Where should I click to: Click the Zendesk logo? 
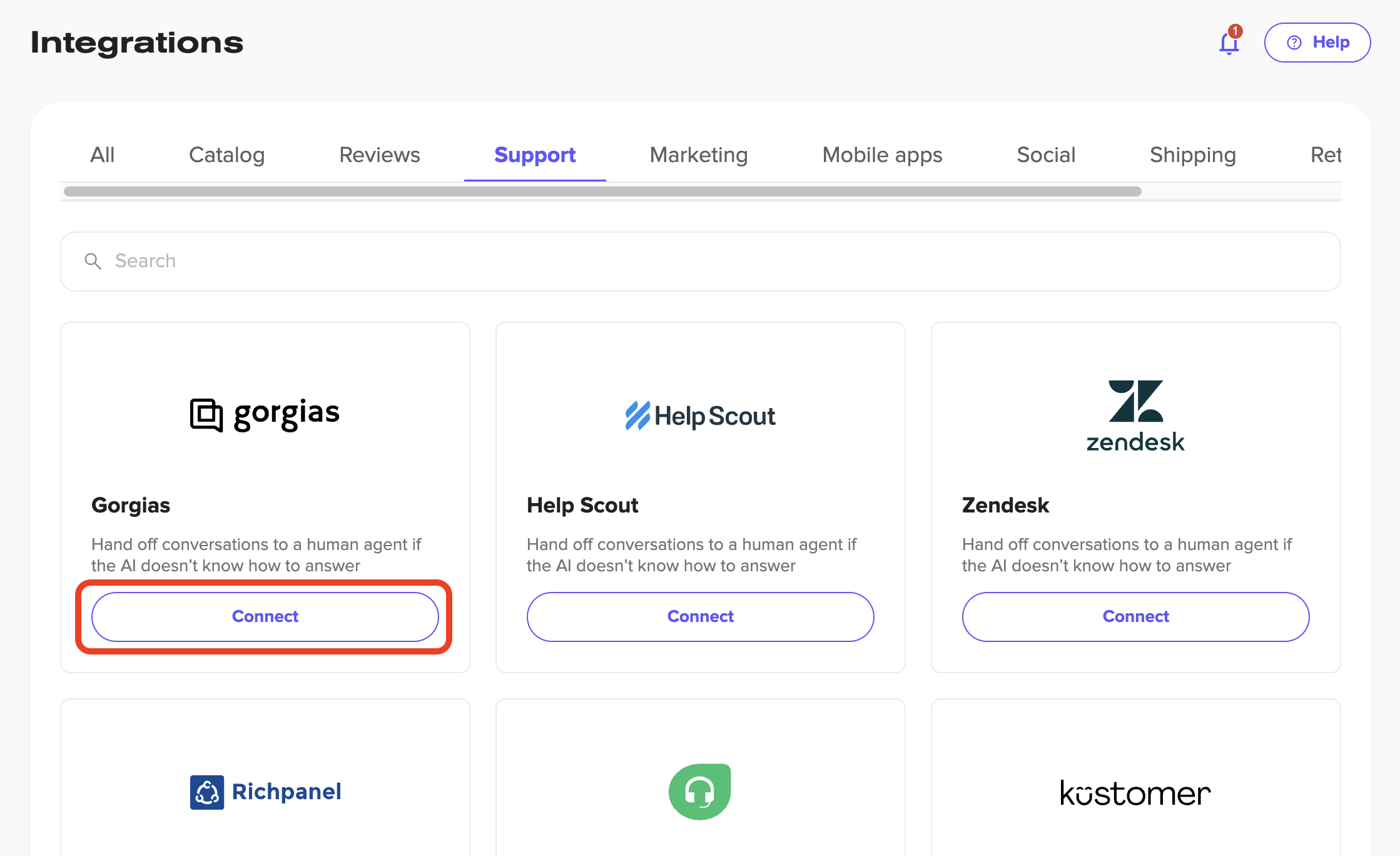pos(1135,415)
